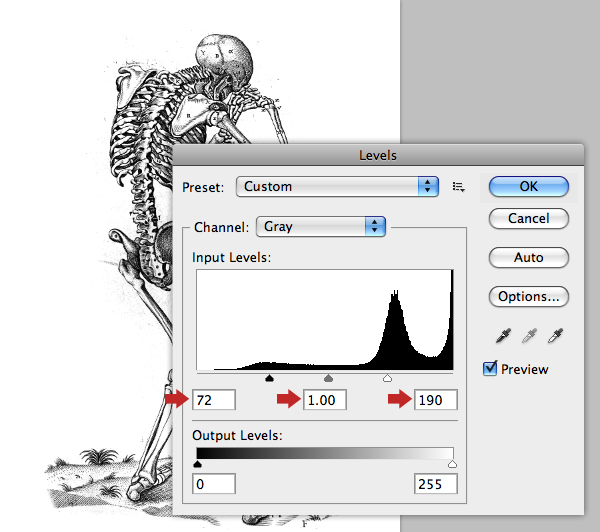Open the Channel dropdown showing Gray

(x=321, y=227)
